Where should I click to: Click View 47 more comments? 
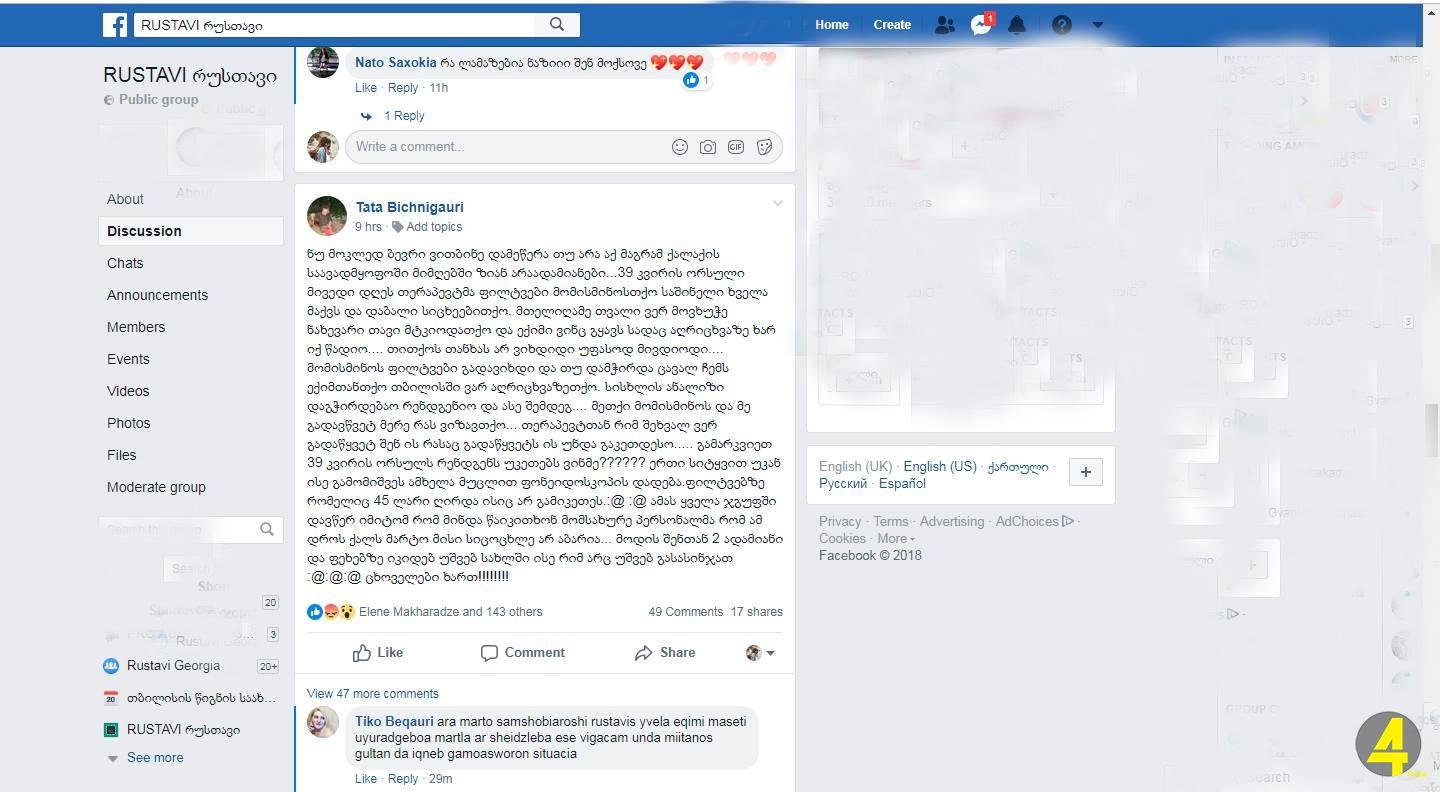373,694
